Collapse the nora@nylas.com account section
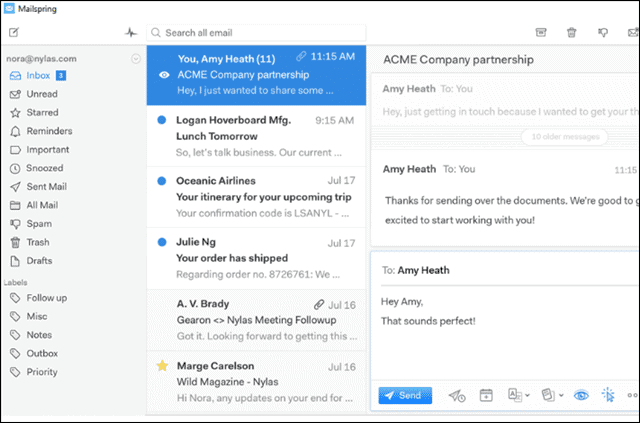The image size is (640, 423). coord(135,58)
